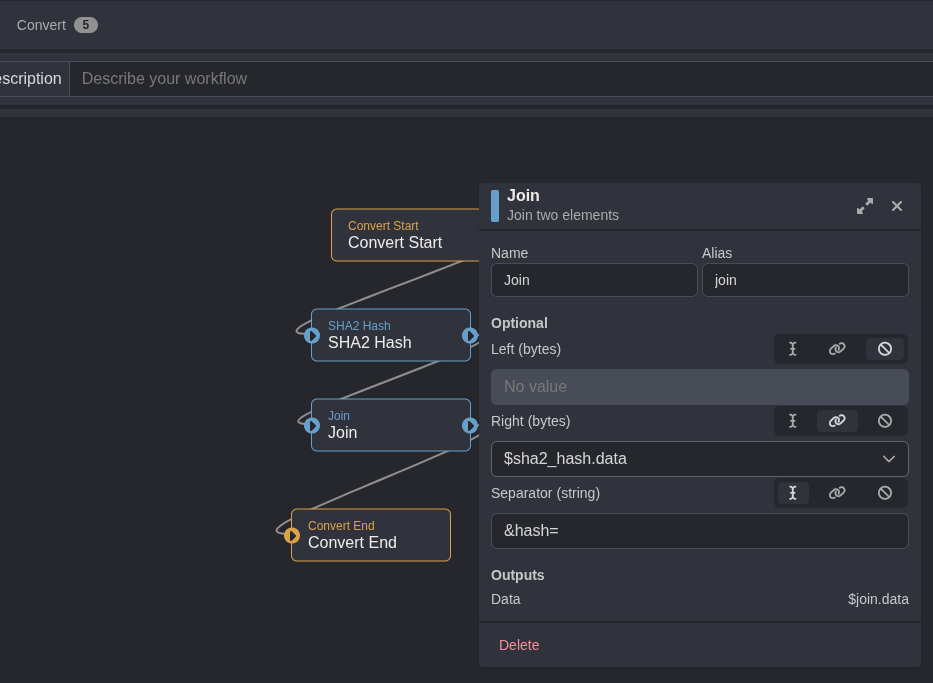Image resolution: width=933 pixels, height=683 pixels.
Task: Set Separator to manual text input mode
Action: tap(793, 493)
